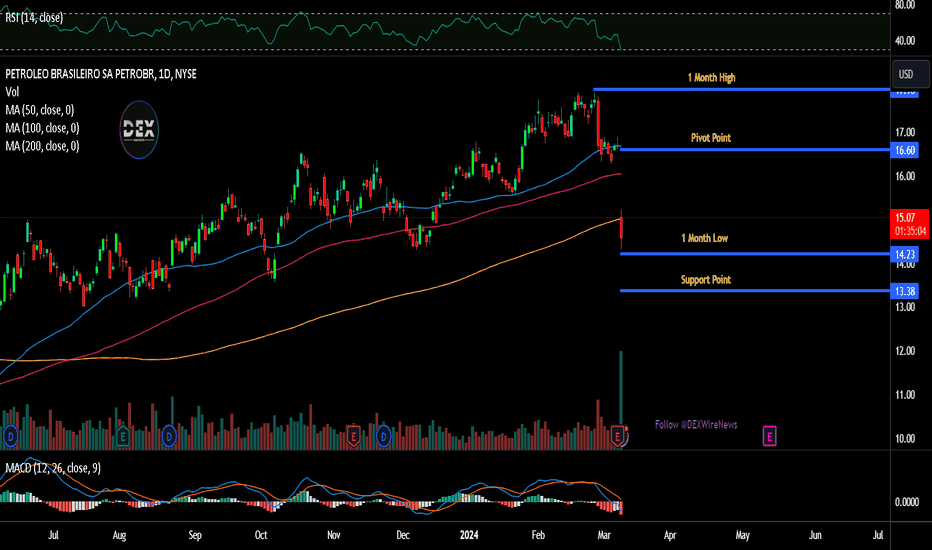Select the Vol indicator legend
Image resolution: width=932 pixels, height=550 pixels.
[12, 92]
